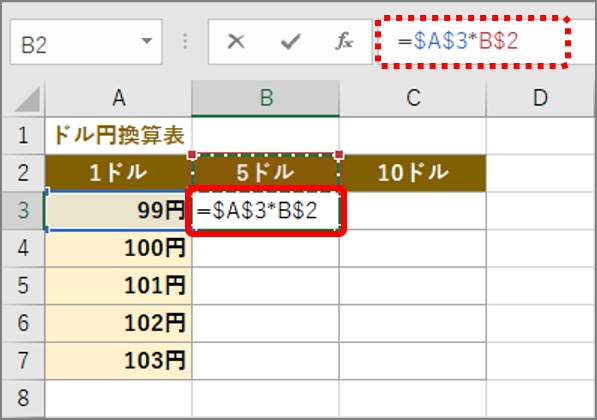Select row 8 header

(23, 398)
